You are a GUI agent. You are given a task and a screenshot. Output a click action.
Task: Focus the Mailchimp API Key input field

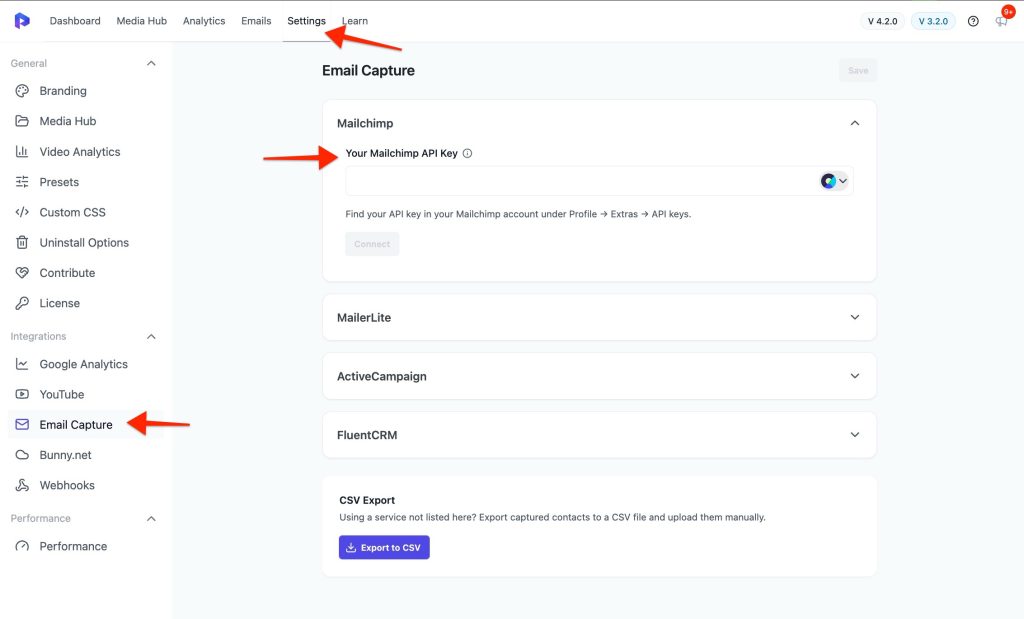[x=599, y=181]
